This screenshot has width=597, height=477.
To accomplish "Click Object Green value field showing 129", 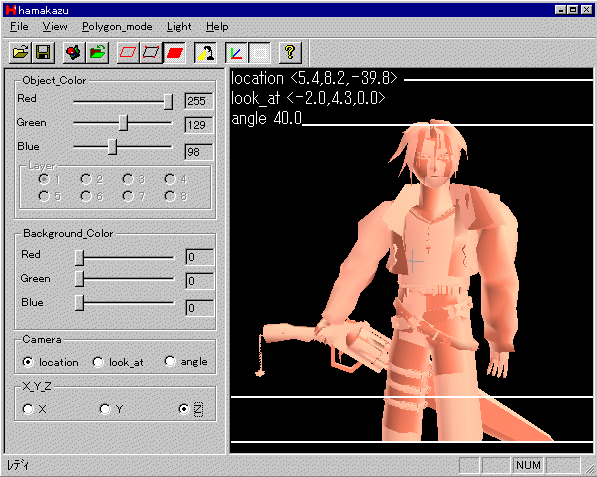I will pyautogui.click(x=199, y=125).
